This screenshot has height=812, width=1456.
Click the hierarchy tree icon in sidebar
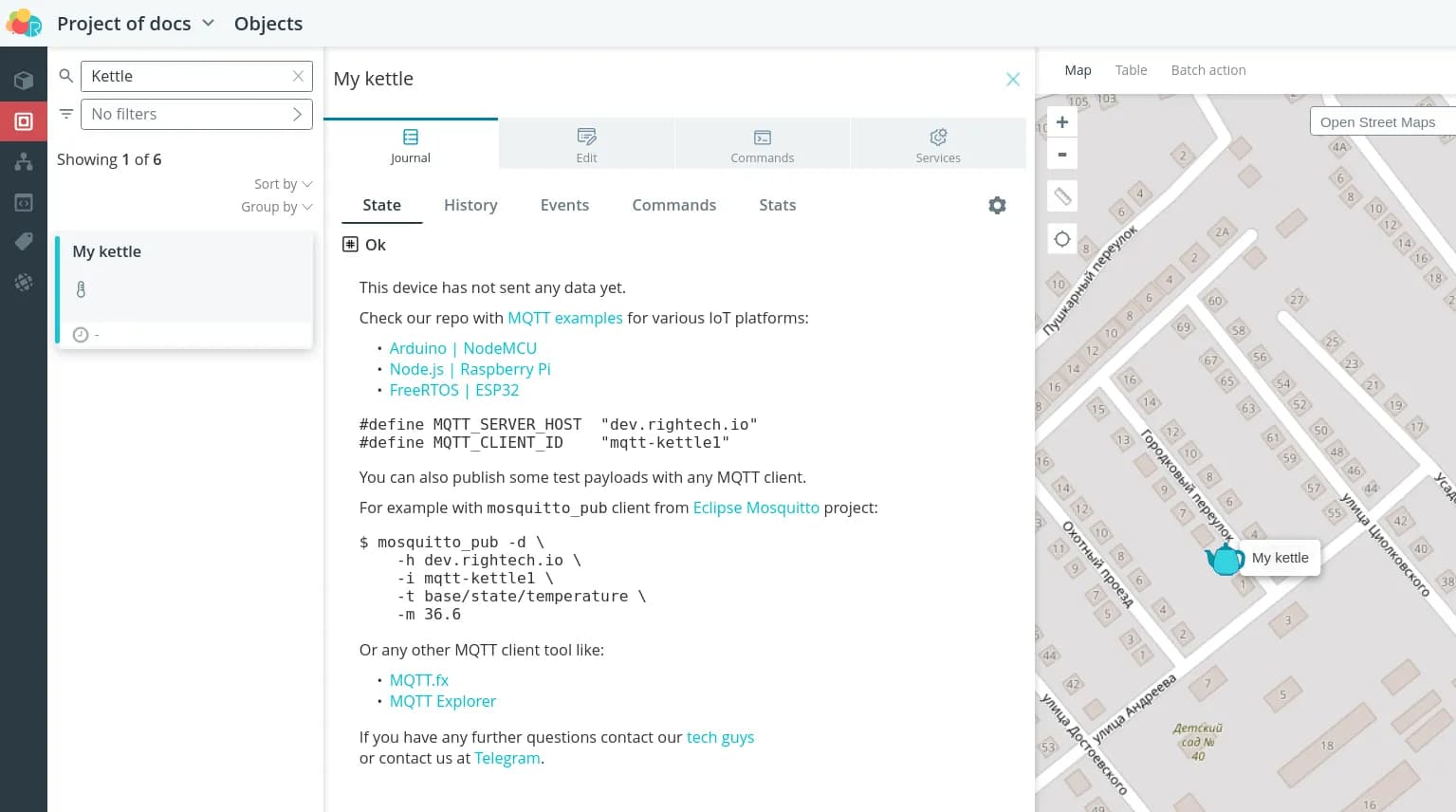(24, 162)
